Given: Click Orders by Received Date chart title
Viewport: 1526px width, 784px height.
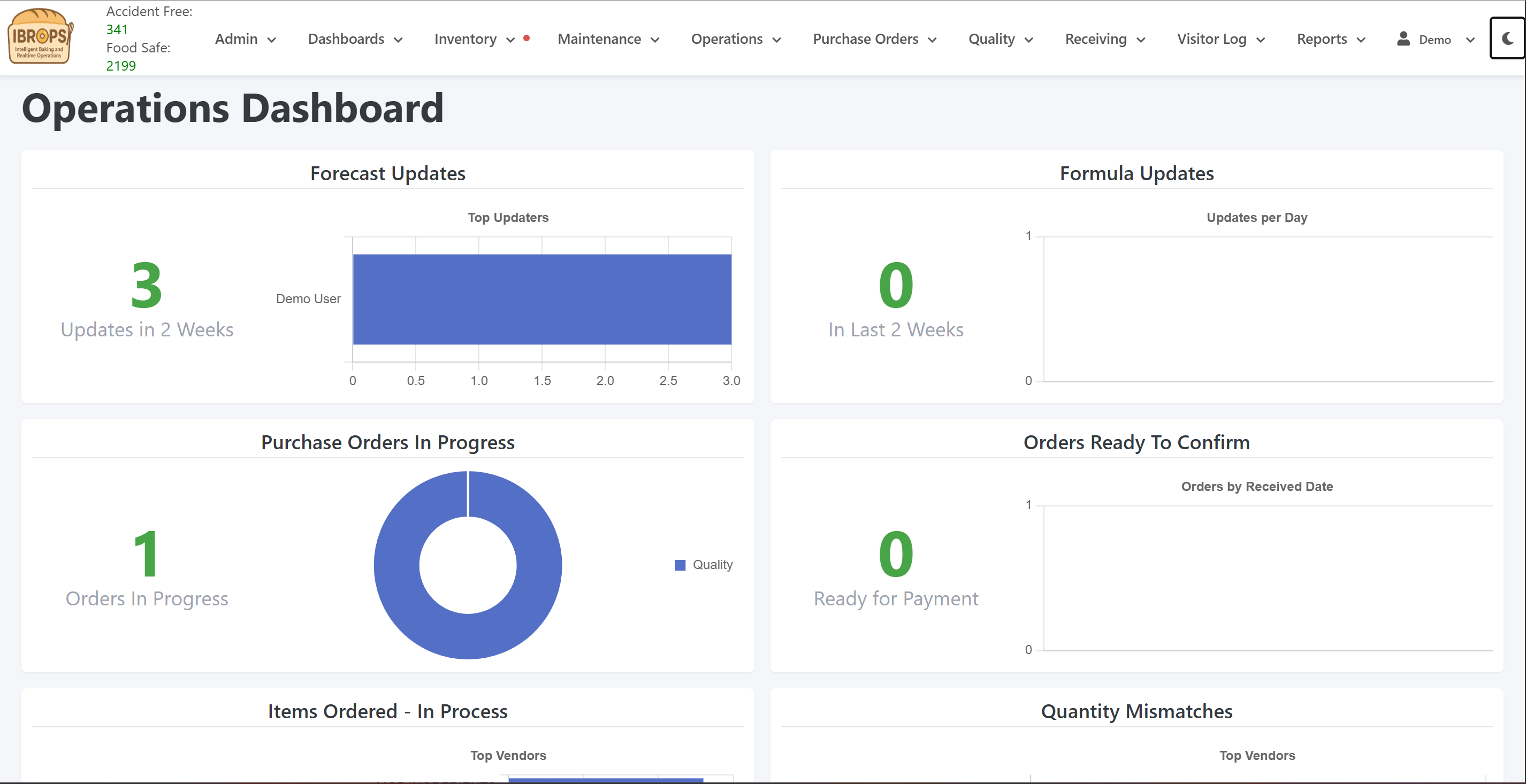Looking at the screenshot, I should (x=1257, y=486).
